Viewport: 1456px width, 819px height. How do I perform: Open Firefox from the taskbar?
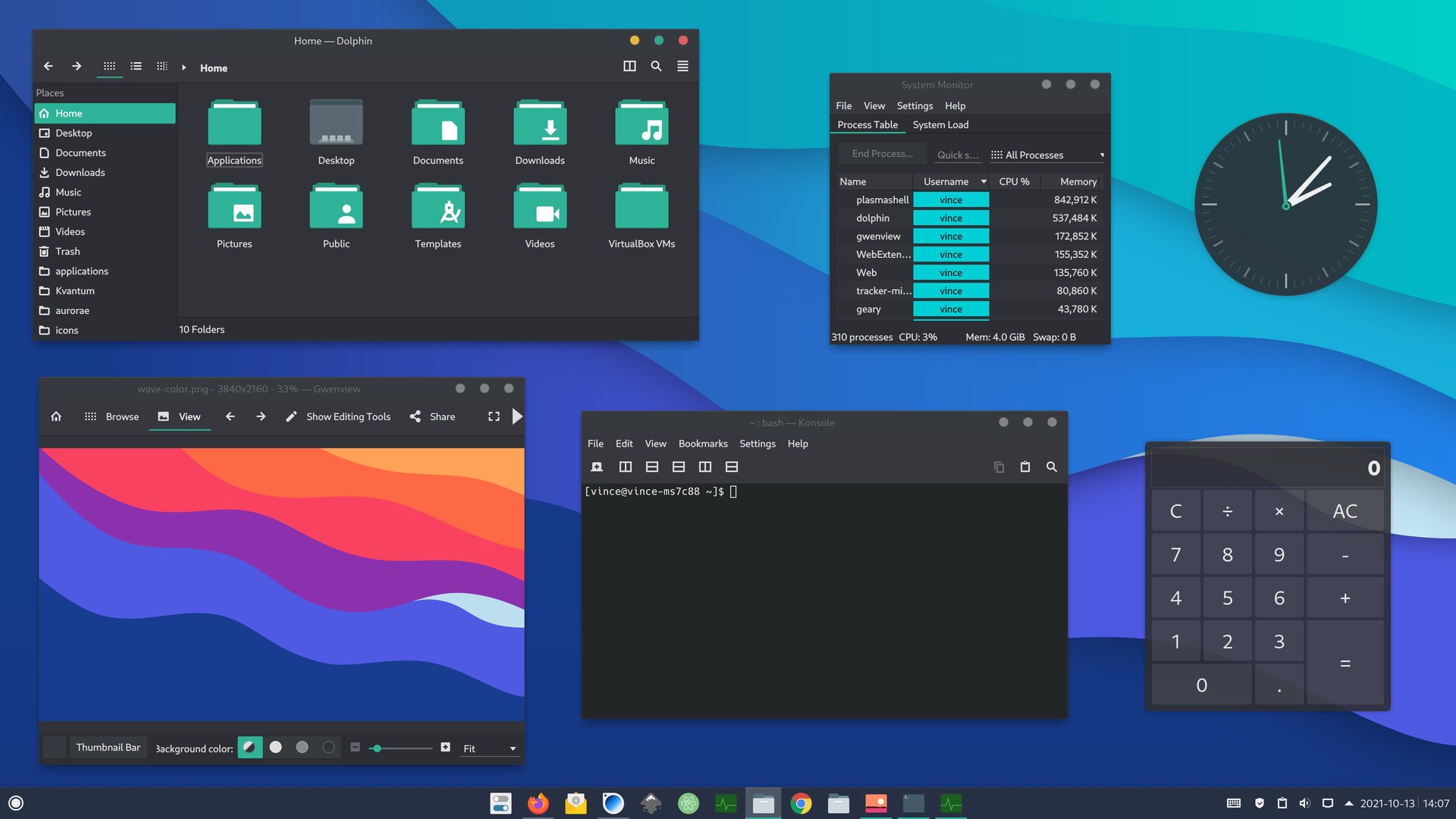coord(538,803)
